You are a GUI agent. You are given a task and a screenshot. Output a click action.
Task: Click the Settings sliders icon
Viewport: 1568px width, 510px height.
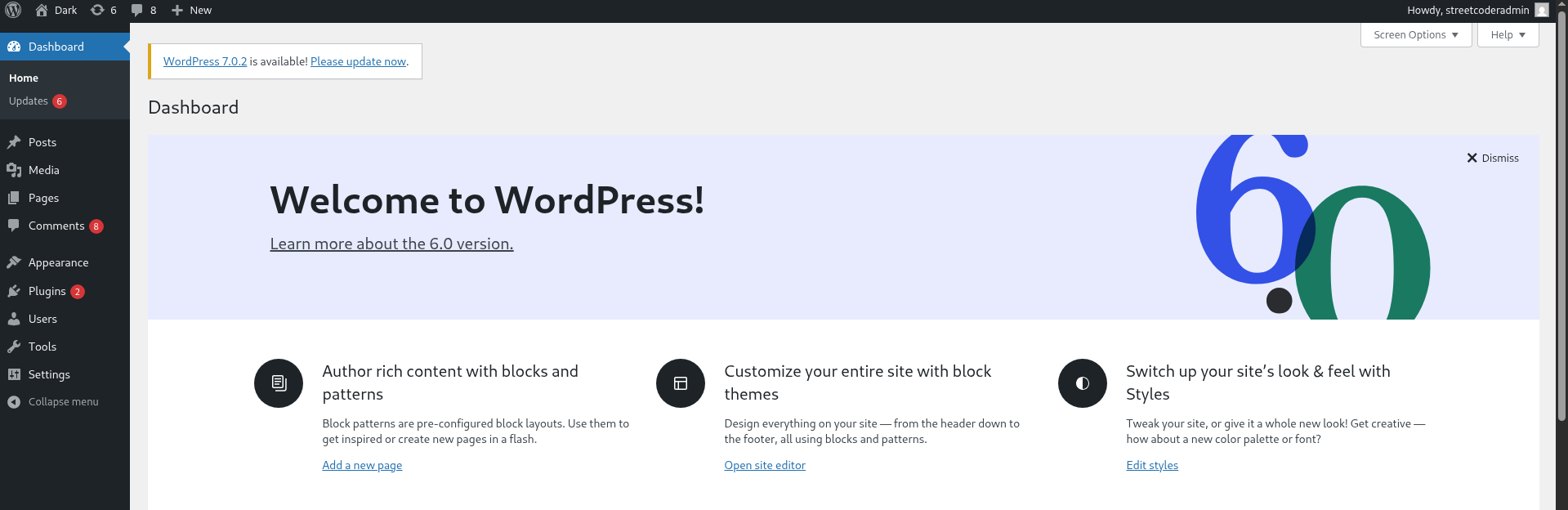(14, 374)
